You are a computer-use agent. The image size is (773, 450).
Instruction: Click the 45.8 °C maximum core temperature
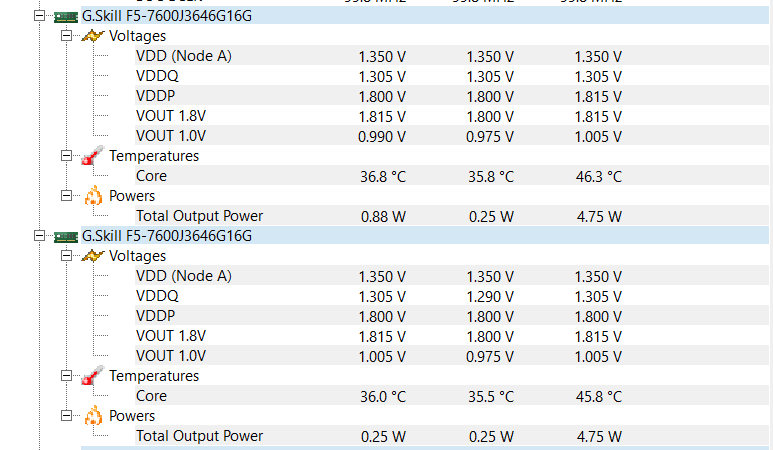pos(599,396)
